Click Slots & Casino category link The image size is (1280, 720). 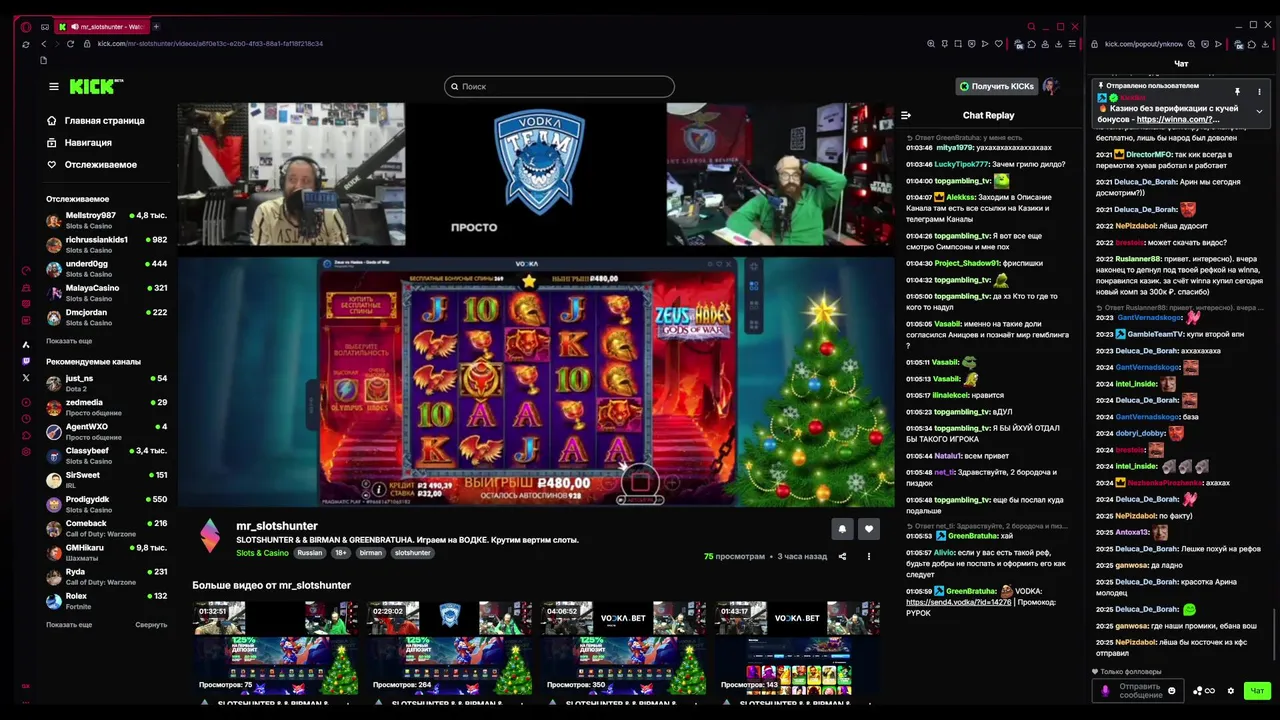pyautogui.click(x=262, y=553)
